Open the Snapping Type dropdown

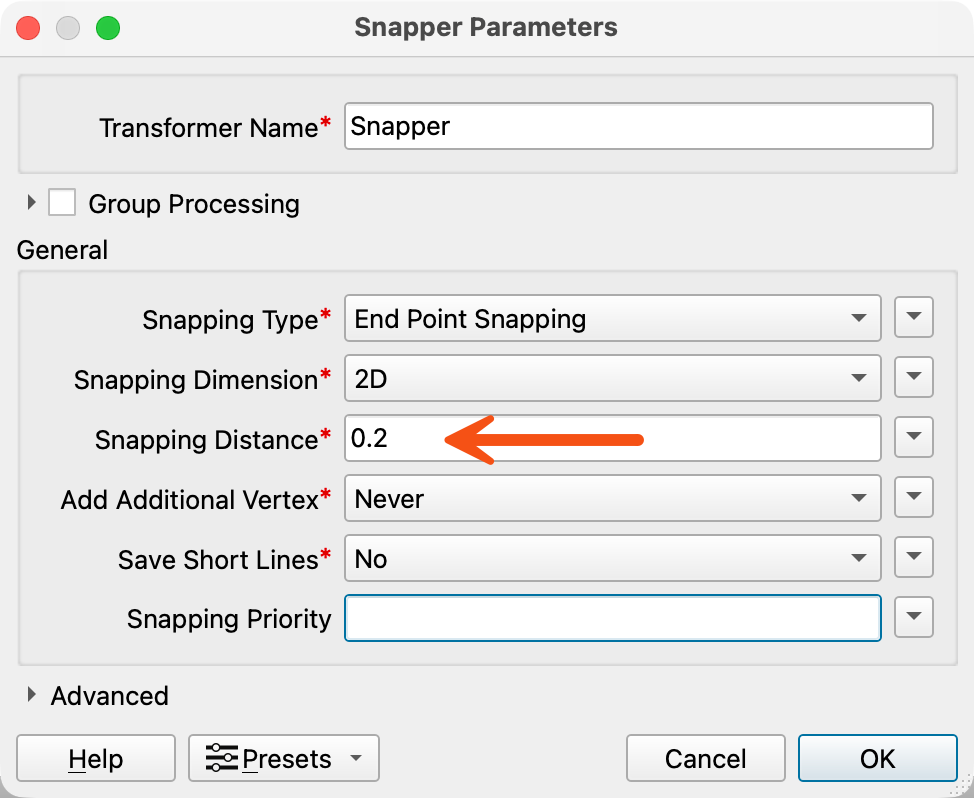coord(612,319)
